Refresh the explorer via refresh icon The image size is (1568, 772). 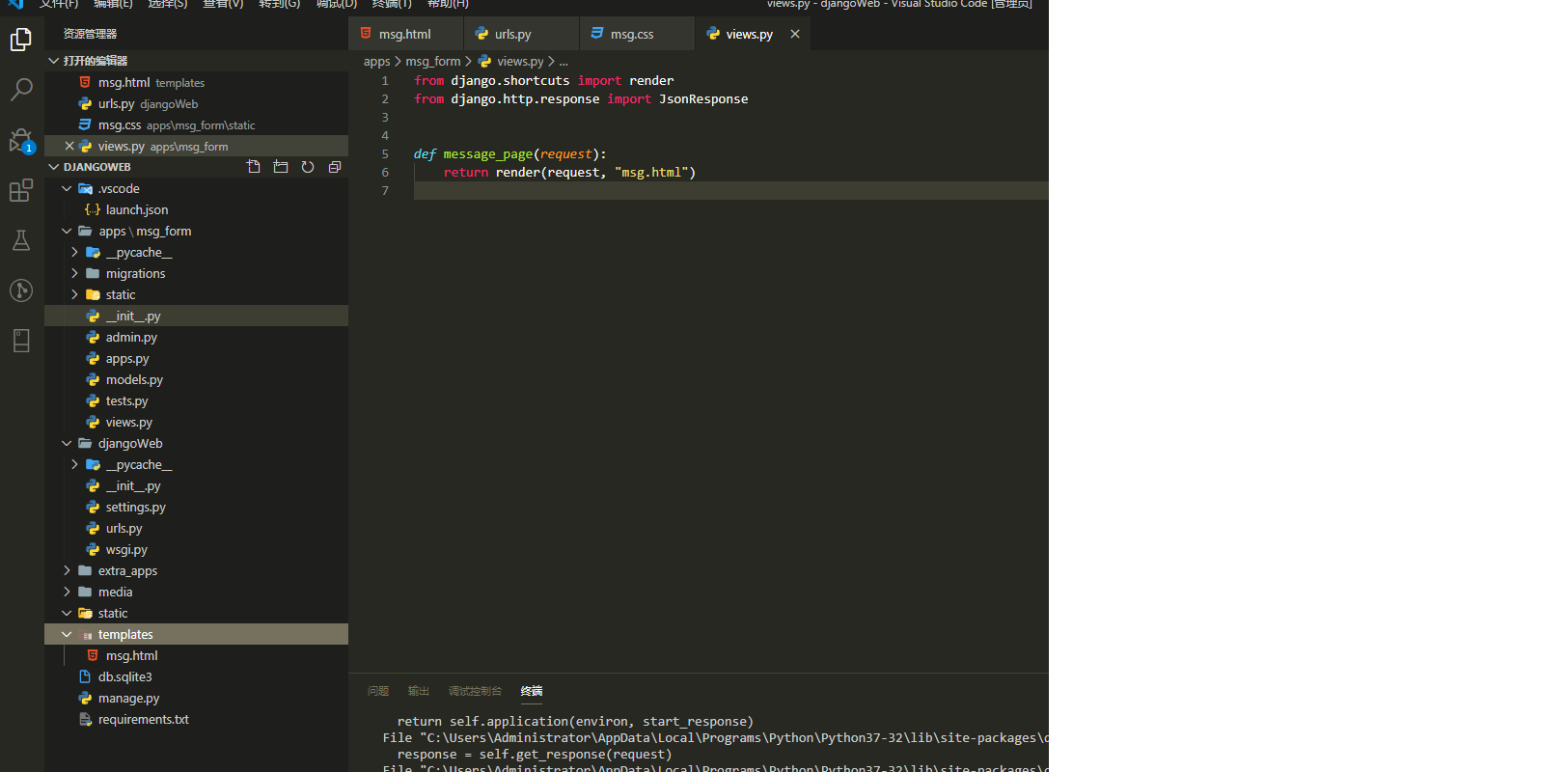[308, 167]
